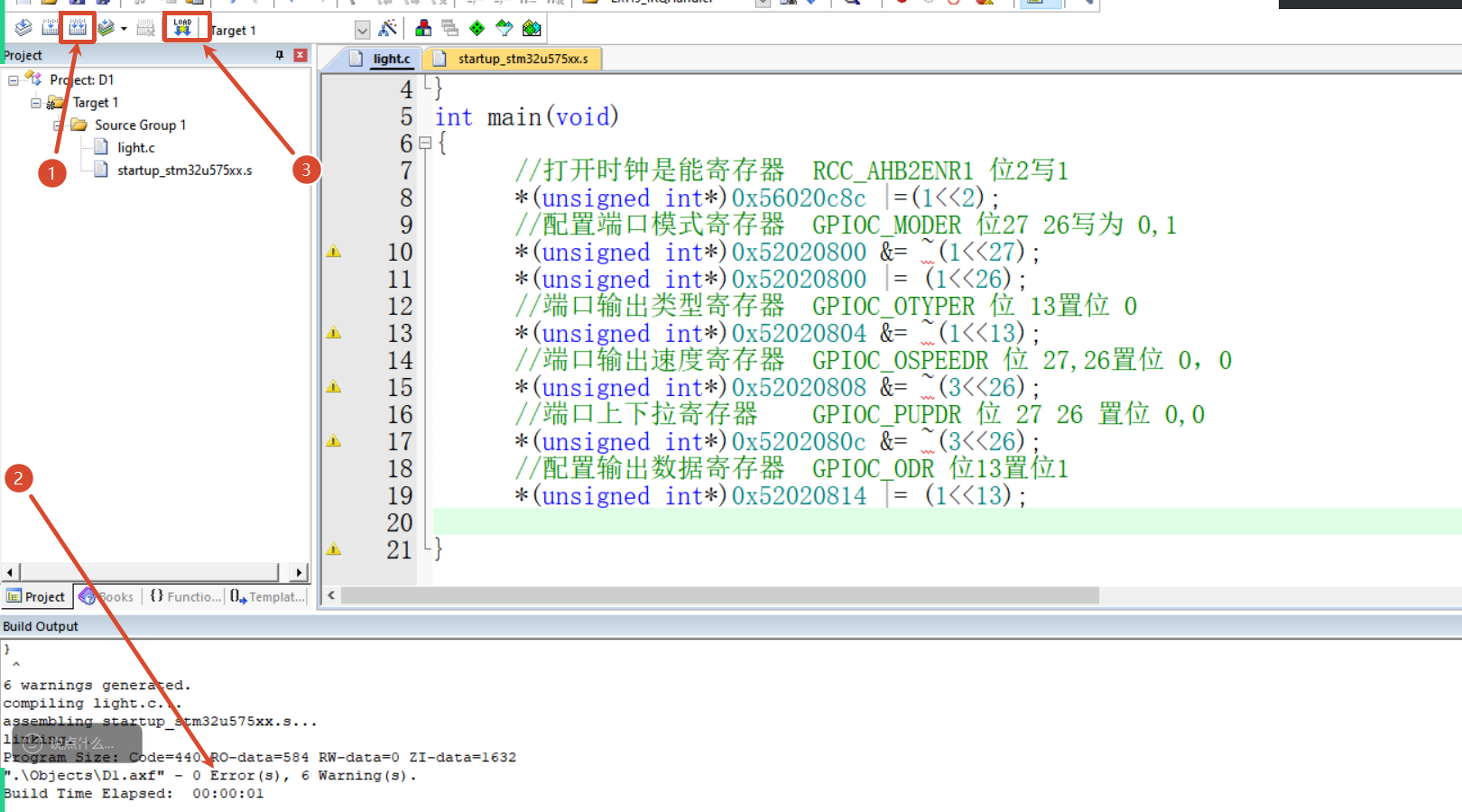This screenshot has width=1462, height=812.
Task: Open the Pack Installer icon
Action: coord(532,29)
